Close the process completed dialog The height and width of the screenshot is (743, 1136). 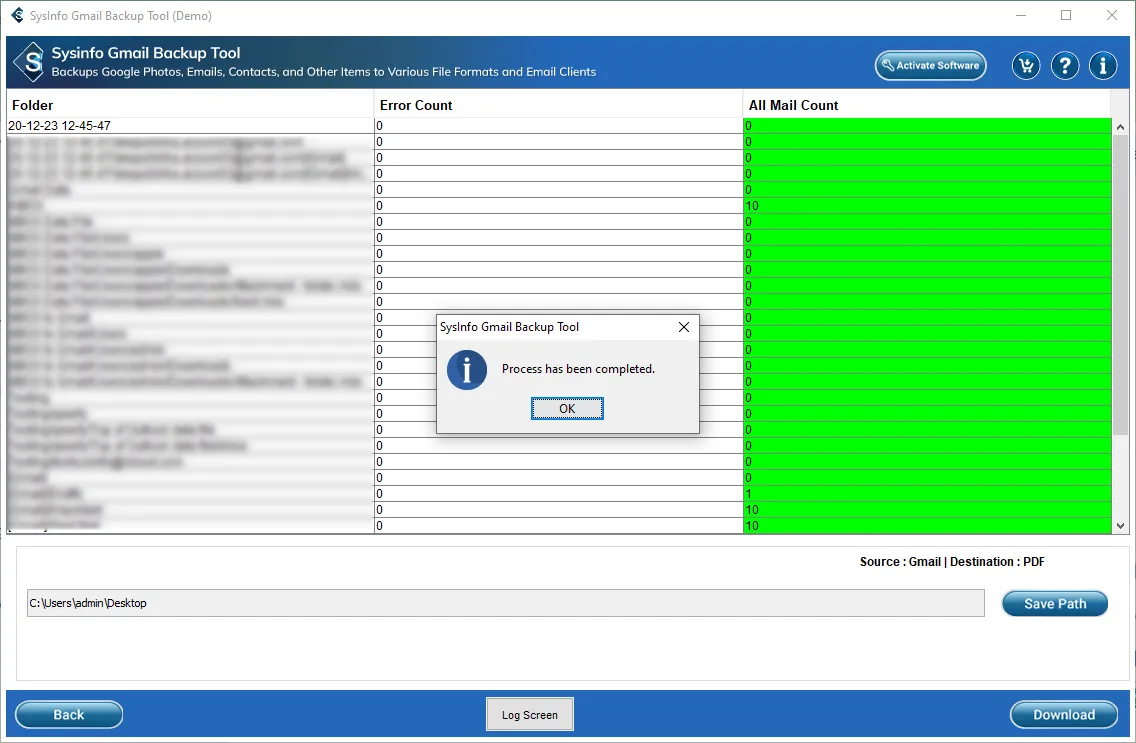(684, 327)
